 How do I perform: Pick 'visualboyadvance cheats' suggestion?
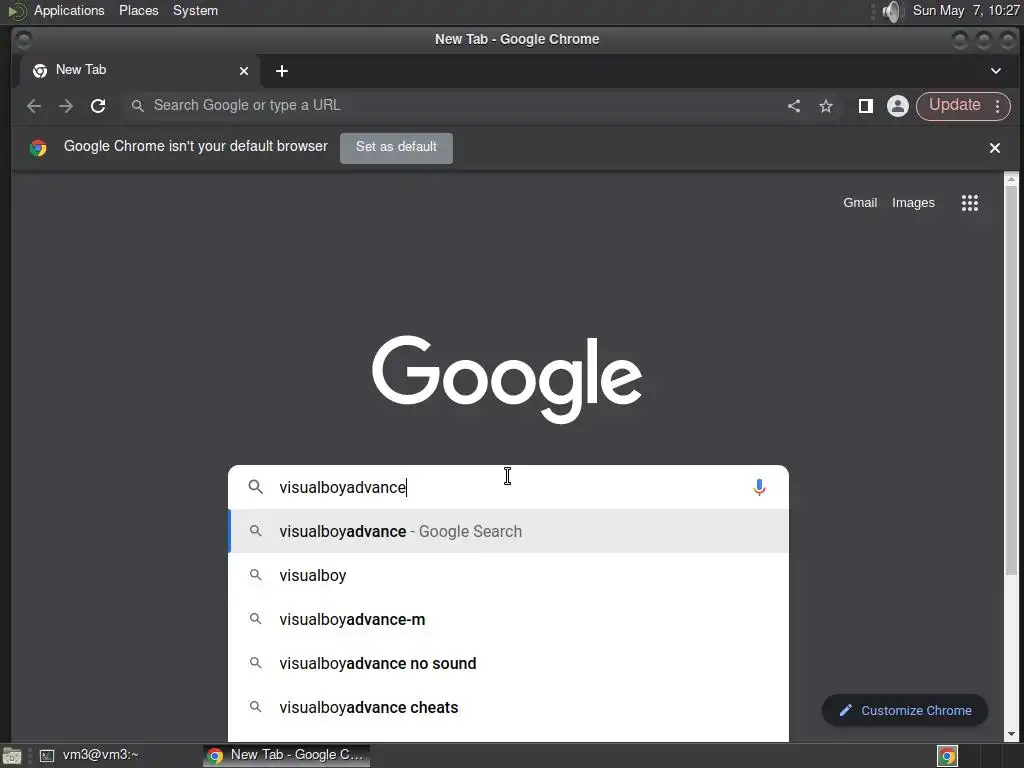coord(509,707)
